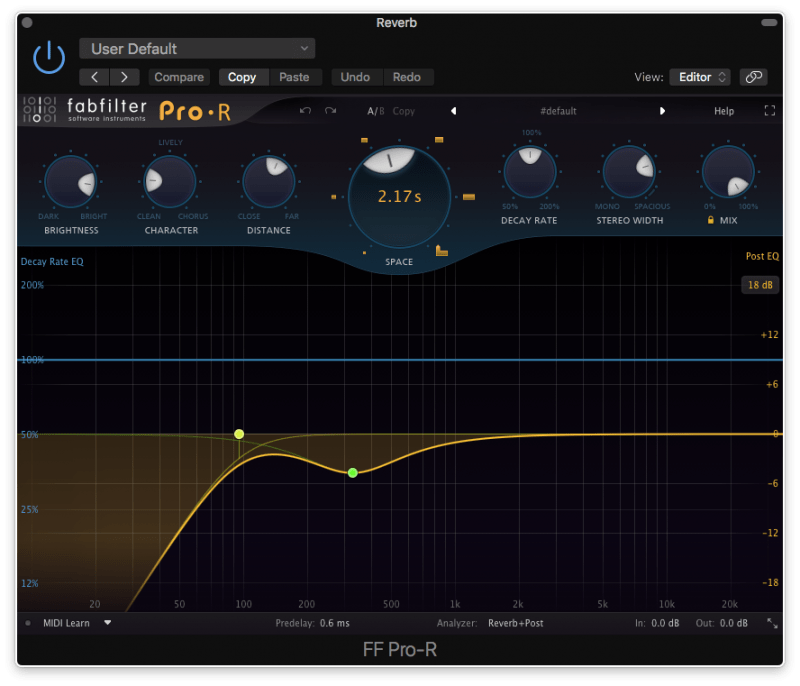
Task: Click the MIDI Learn button
Action: pos(66,623)
